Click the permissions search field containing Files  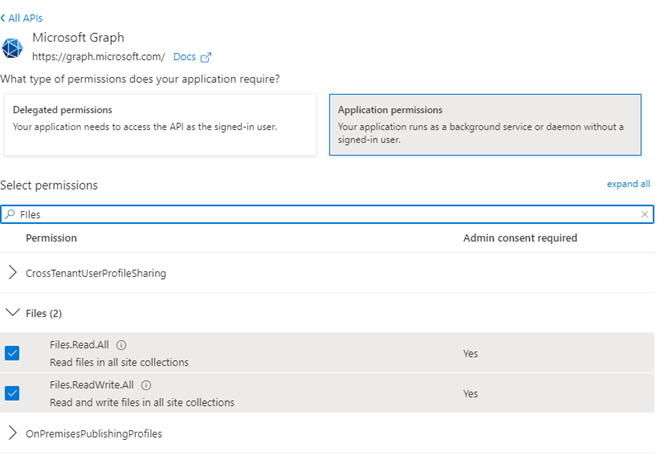tap(327, 214)
